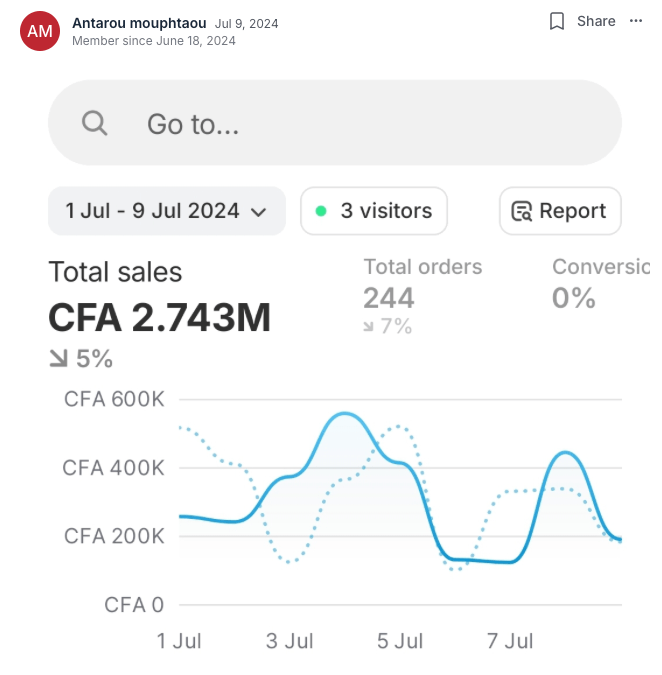Select the Total sales metric
Viewport: 662px width, 675px height.
[x=160, y=314]
